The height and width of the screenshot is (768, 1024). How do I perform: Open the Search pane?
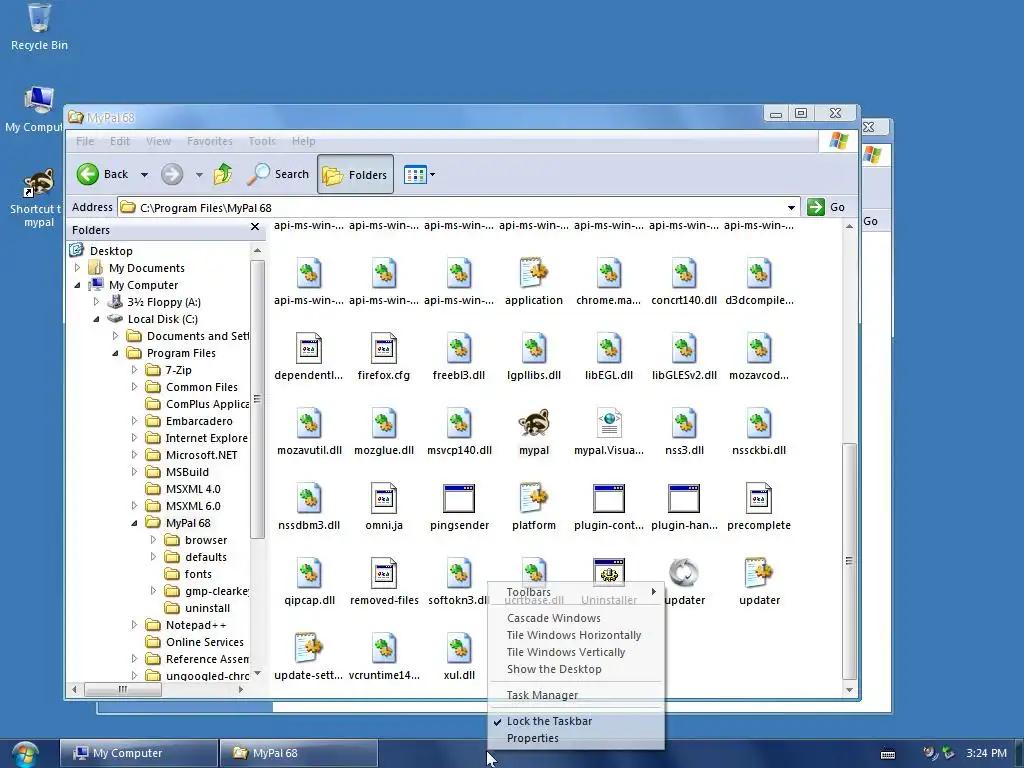pyautogui.click(x=278, y=174)
